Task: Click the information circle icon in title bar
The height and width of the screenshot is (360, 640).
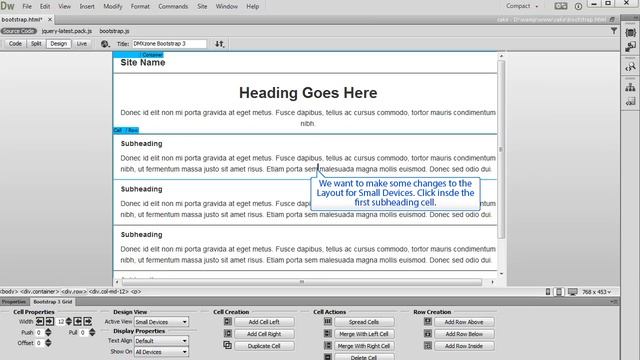Action: (x=578, y=6)
